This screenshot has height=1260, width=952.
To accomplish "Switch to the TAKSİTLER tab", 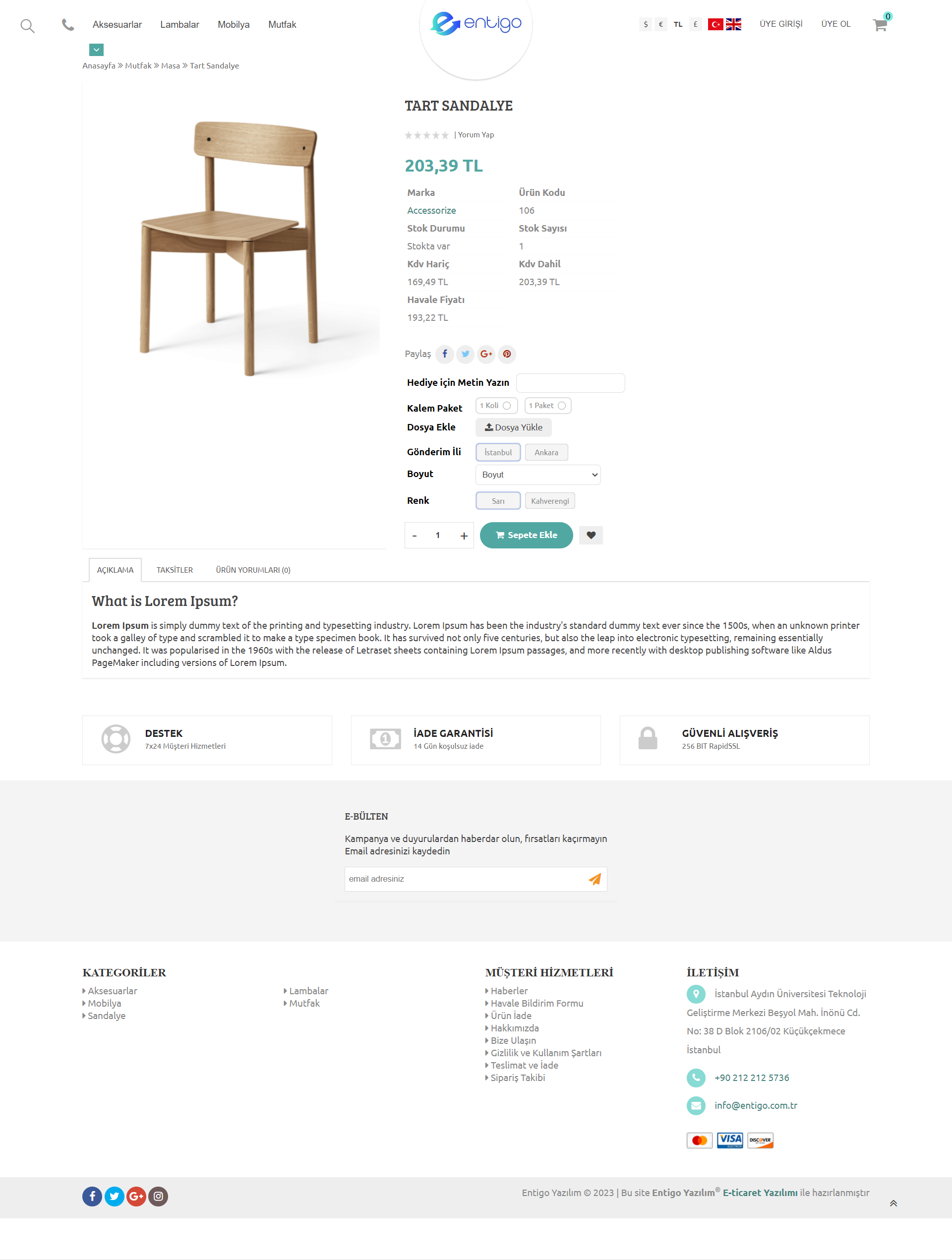I will (x=175, y=570).
